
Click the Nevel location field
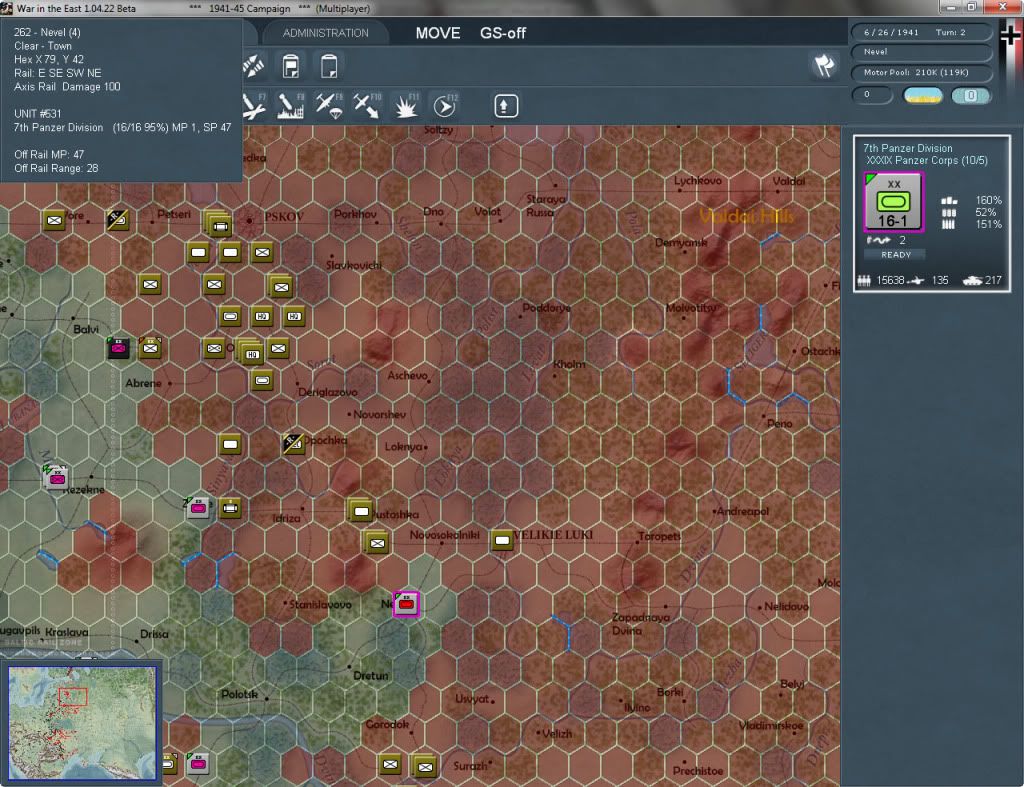coord(921,52)
